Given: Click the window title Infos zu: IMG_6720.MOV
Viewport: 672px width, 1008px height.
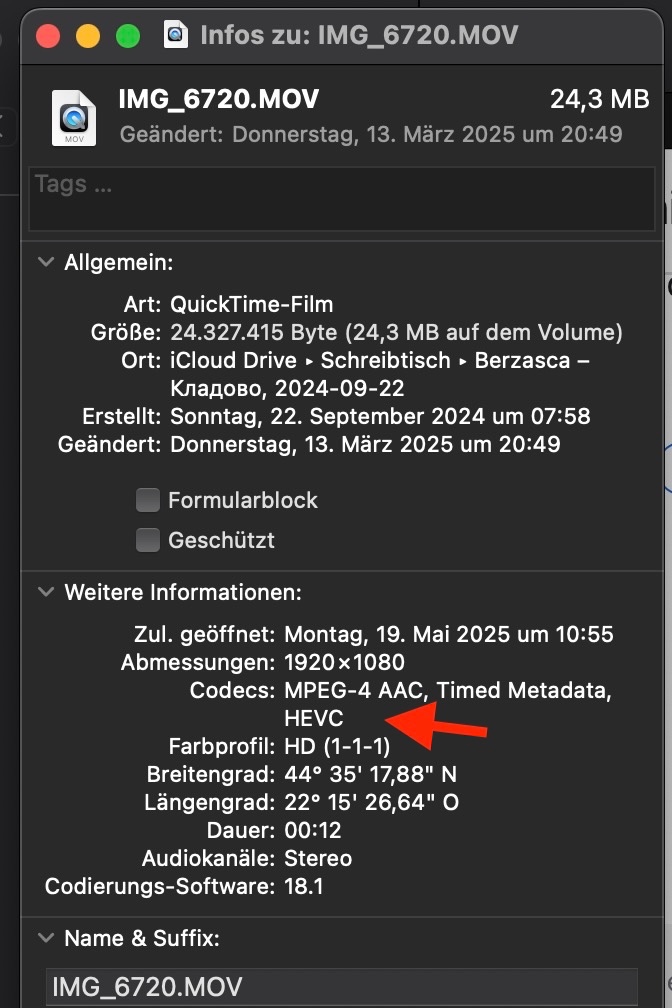Looking at the screenshot, I should tap(359, 35).
